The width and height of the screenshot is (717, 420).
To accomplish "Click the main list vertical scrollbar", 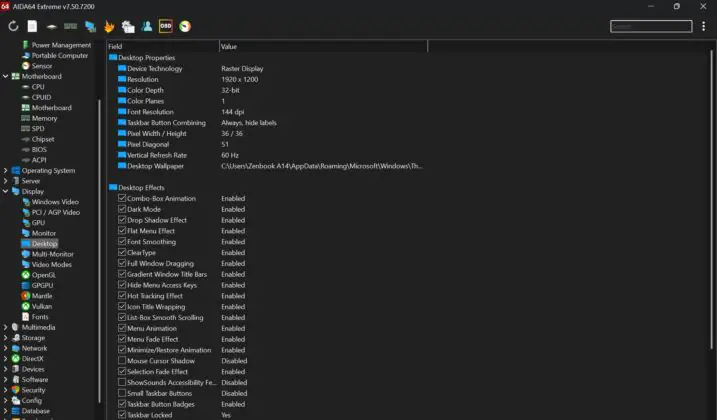I will [x=712, y=199].
